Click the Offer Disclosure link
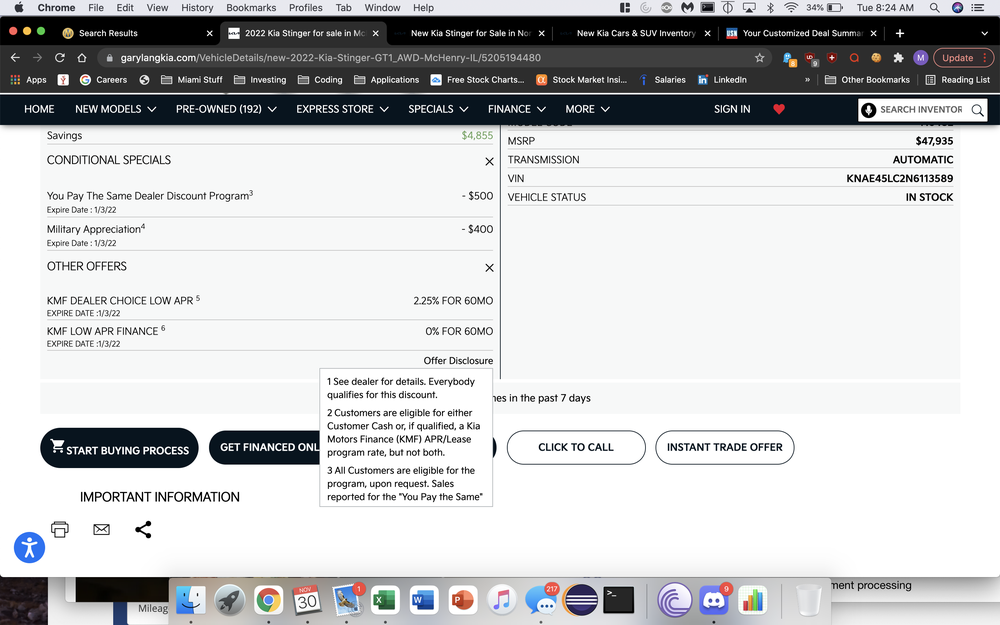 [x=458, y=361]
